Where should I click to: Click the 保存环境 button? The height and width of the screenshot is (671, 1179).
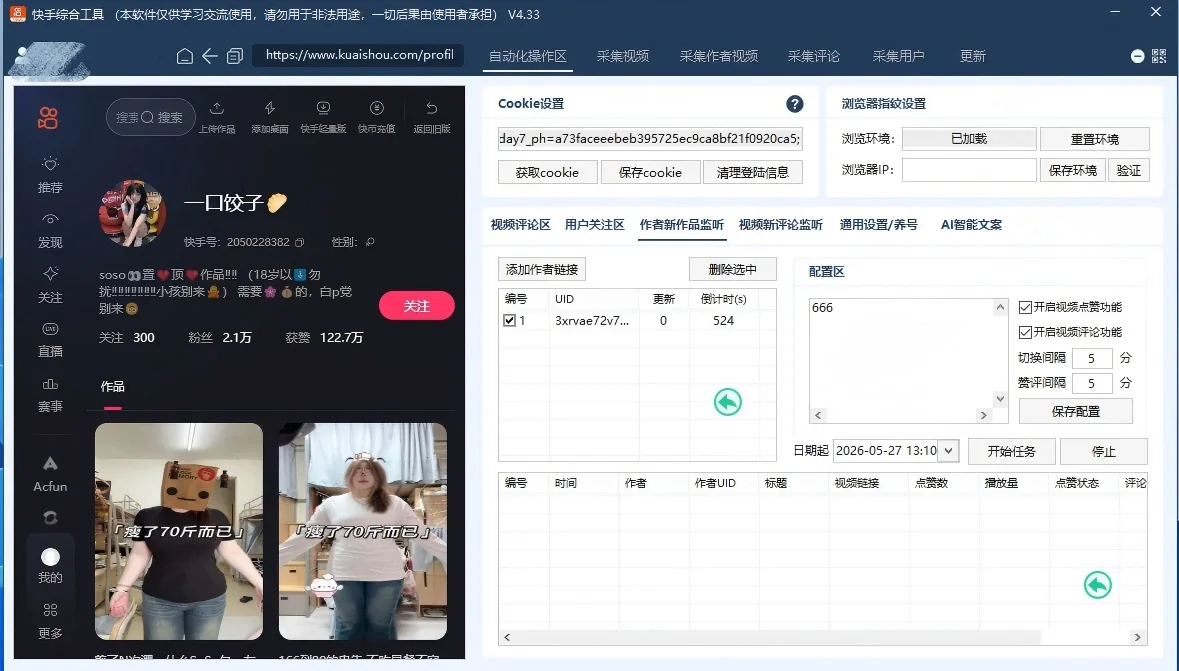1073,171
